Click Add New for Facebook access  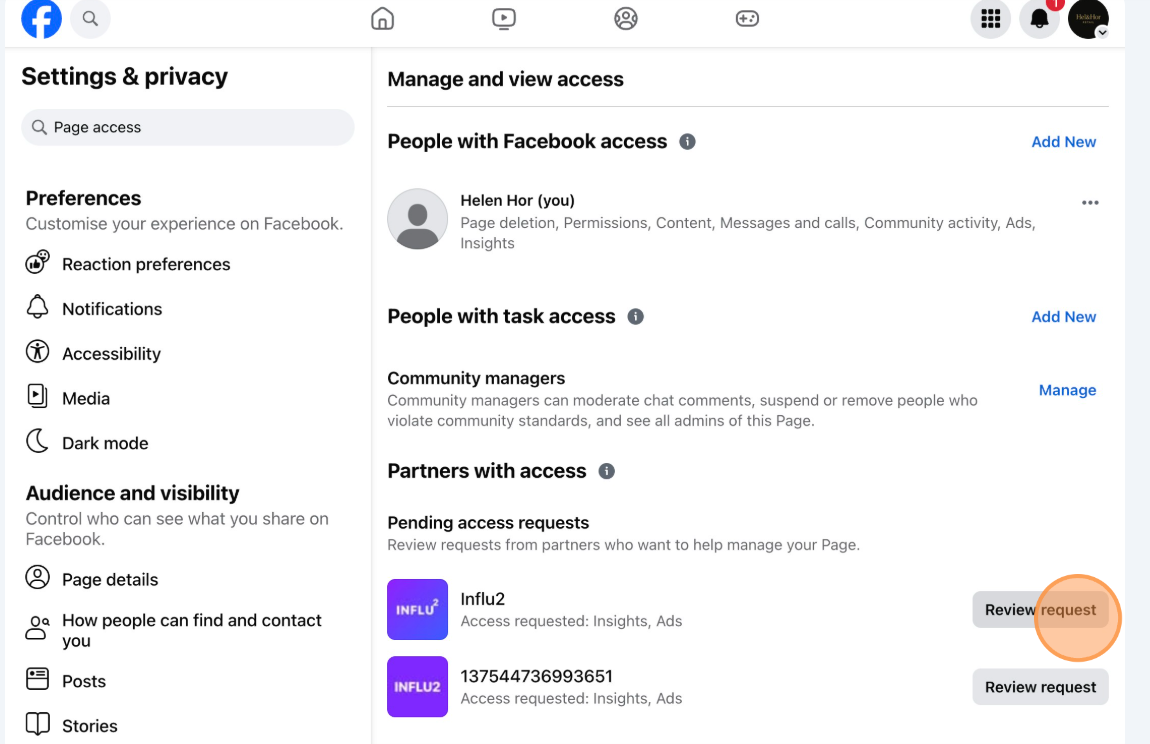[1063, 141]
